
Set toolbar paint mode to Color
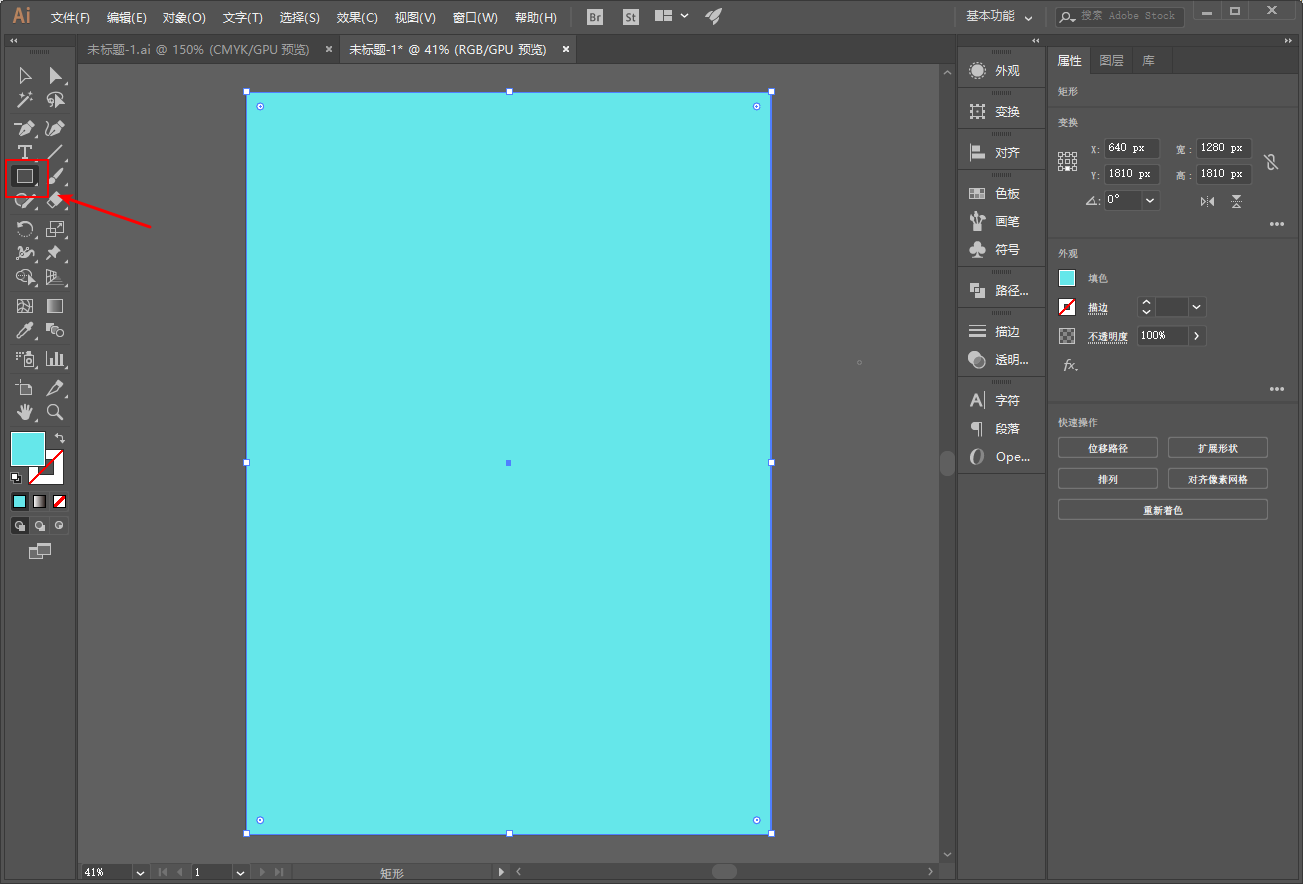(x=20, y=501)
